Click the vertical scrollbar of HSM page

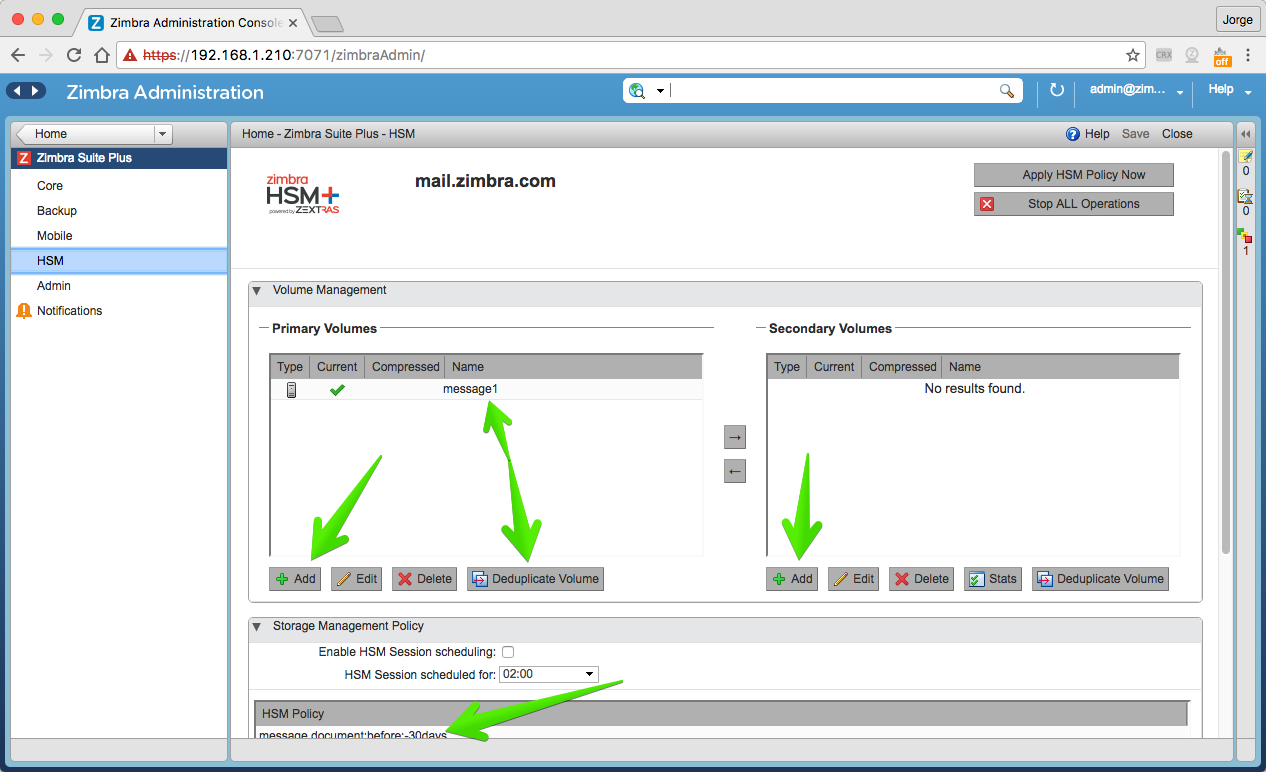pos(1227,350)
